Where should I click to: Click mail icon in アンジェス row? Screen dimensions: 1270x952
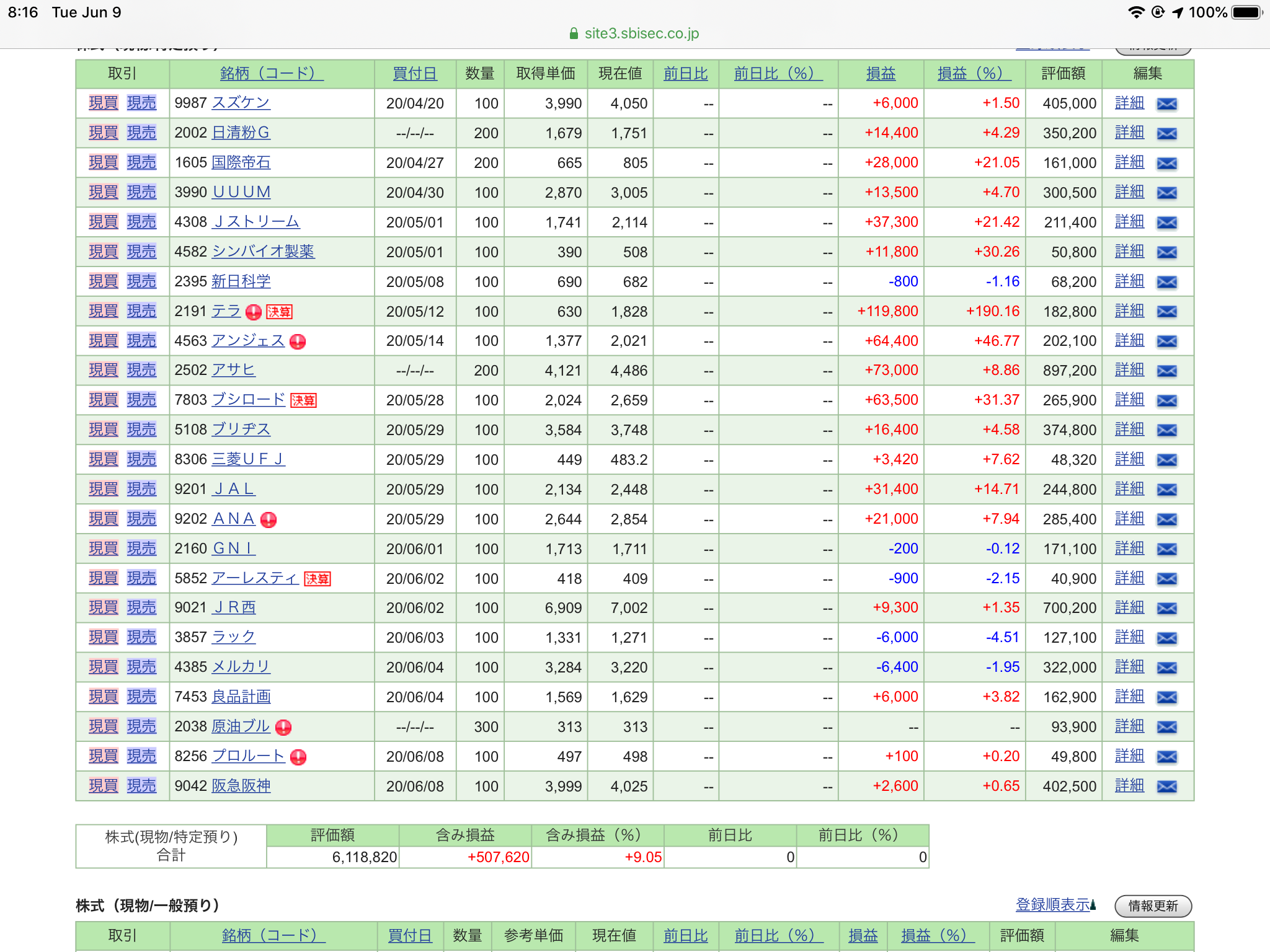1166,341
